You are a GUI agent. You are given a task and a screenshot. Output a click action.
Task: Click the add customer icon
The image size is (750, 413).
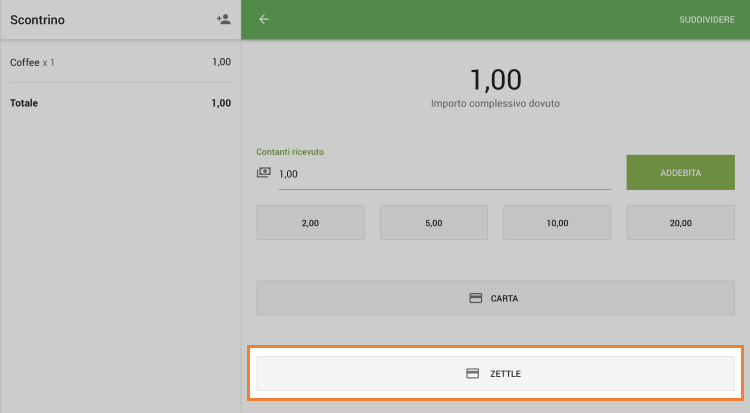[223, 19]
